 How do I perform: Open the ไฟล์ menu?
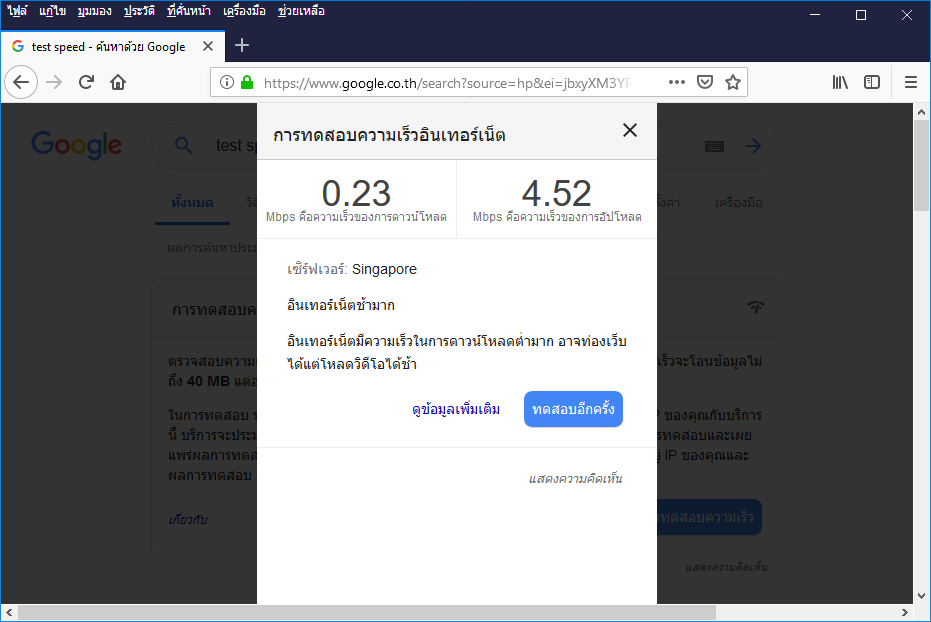point(17,11)
